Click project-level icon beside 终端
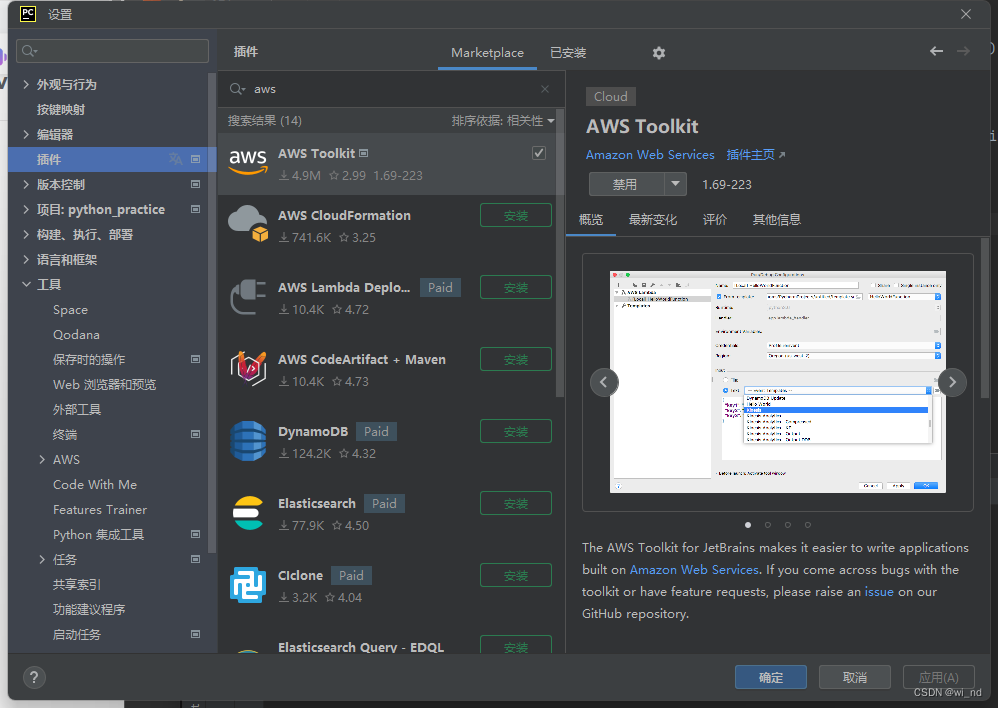998x708 pixels. click(195, 434)
